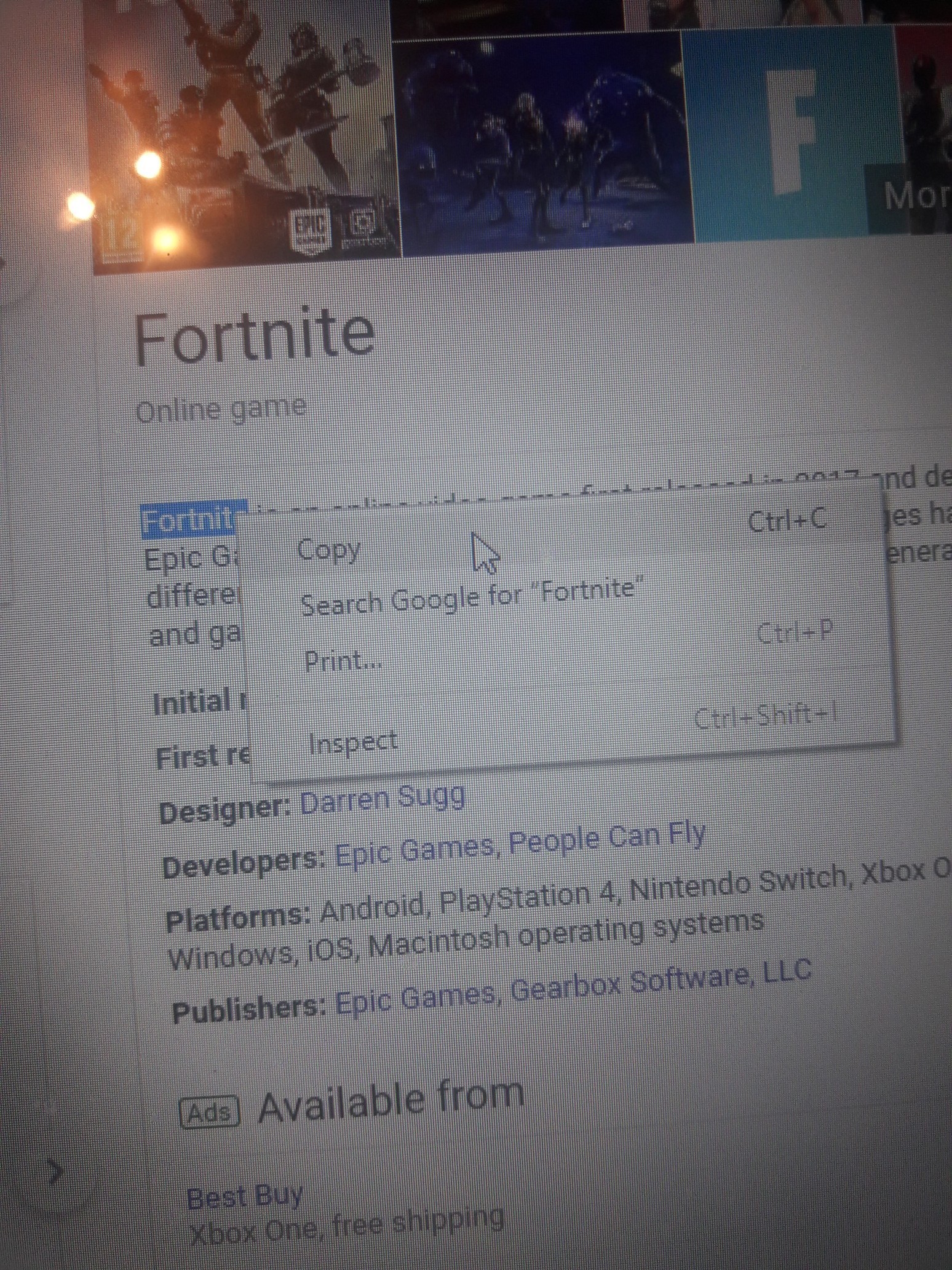Click the Publishers label

coord(249,1010)
